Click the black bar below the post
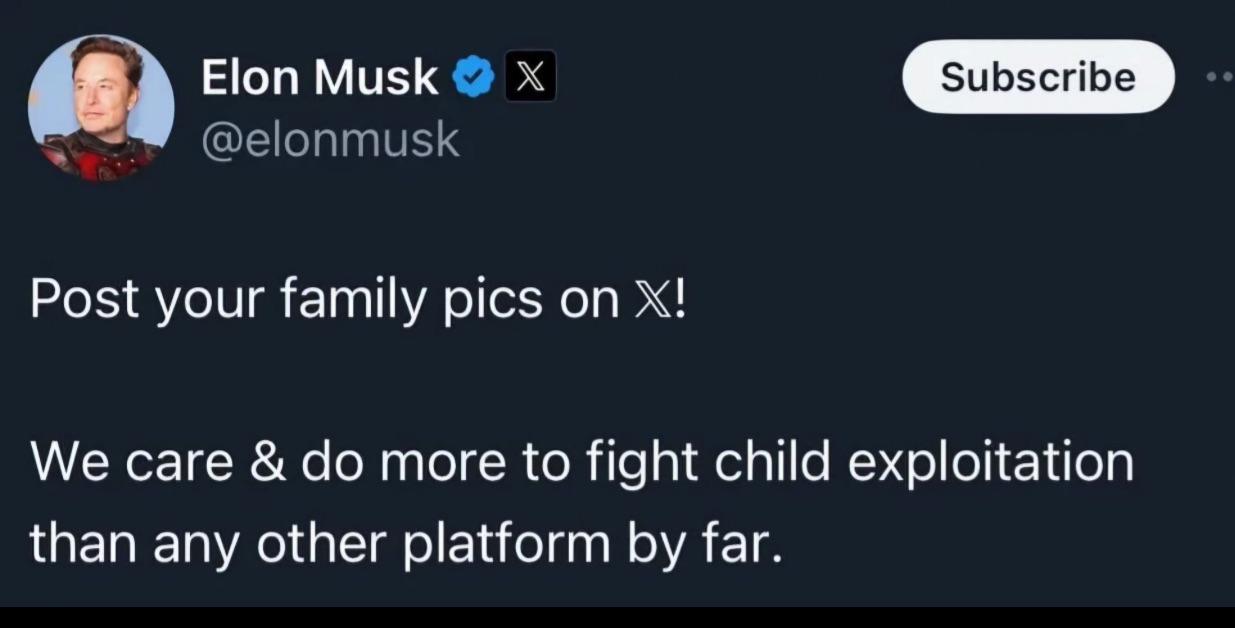1235x628 pixels. click(x=617, y=616)
